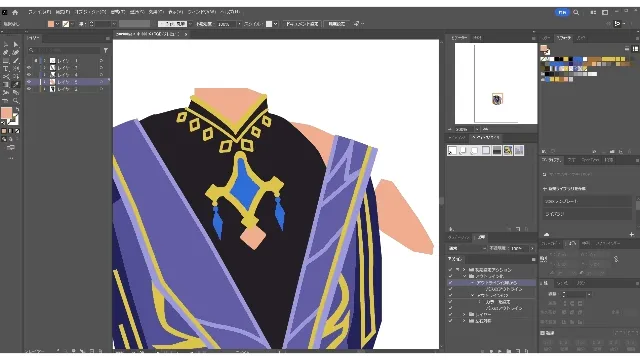The width and height of the screenshot is (640, 360).
Task: Collapse the second action set folder
Action: tap(464, 276)
